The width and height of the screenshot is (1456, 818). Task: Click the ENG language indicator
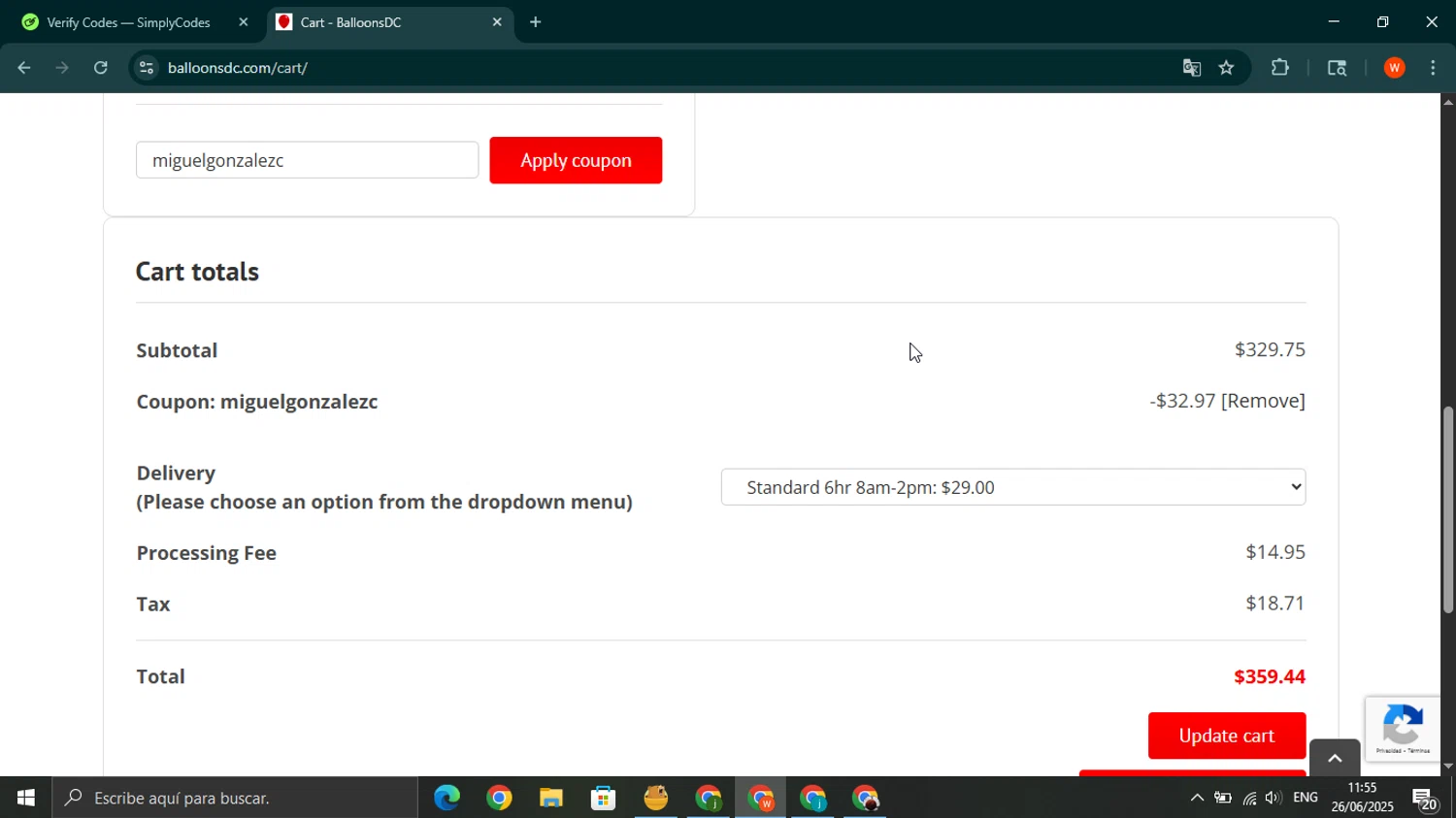pos(1306,798)
